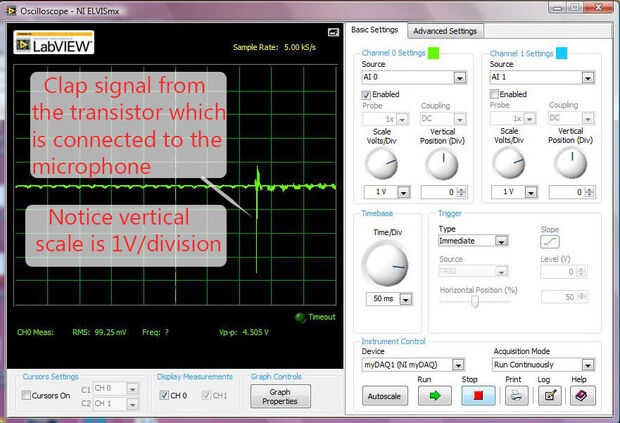Toggle CH 0 display measurements checkbox
Viewport: 620px width, 423px height.
coord(164,395)
